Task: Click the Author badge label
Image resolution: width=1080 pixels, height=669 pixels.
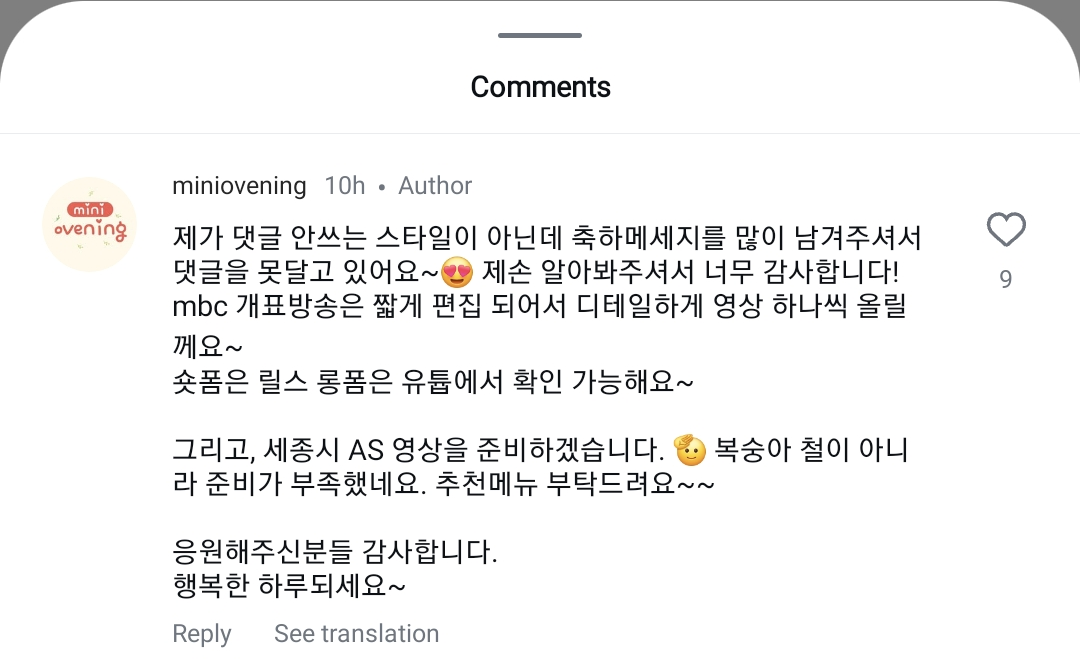Action: coord(435,186)
